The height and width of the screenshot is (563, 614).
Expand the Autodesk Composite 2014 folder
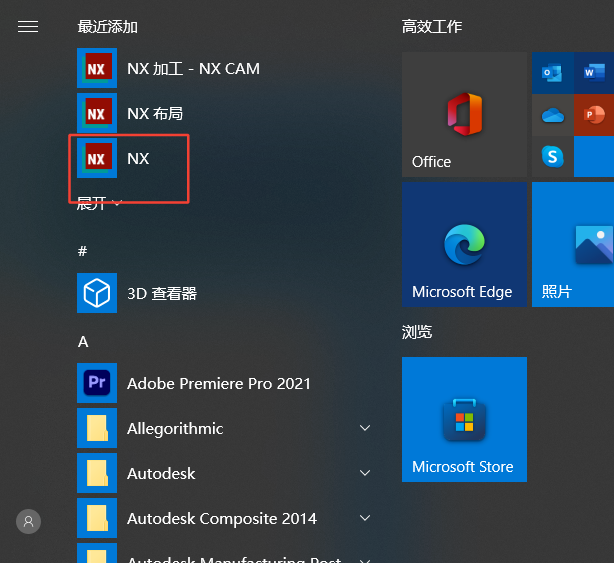(365, 519)
